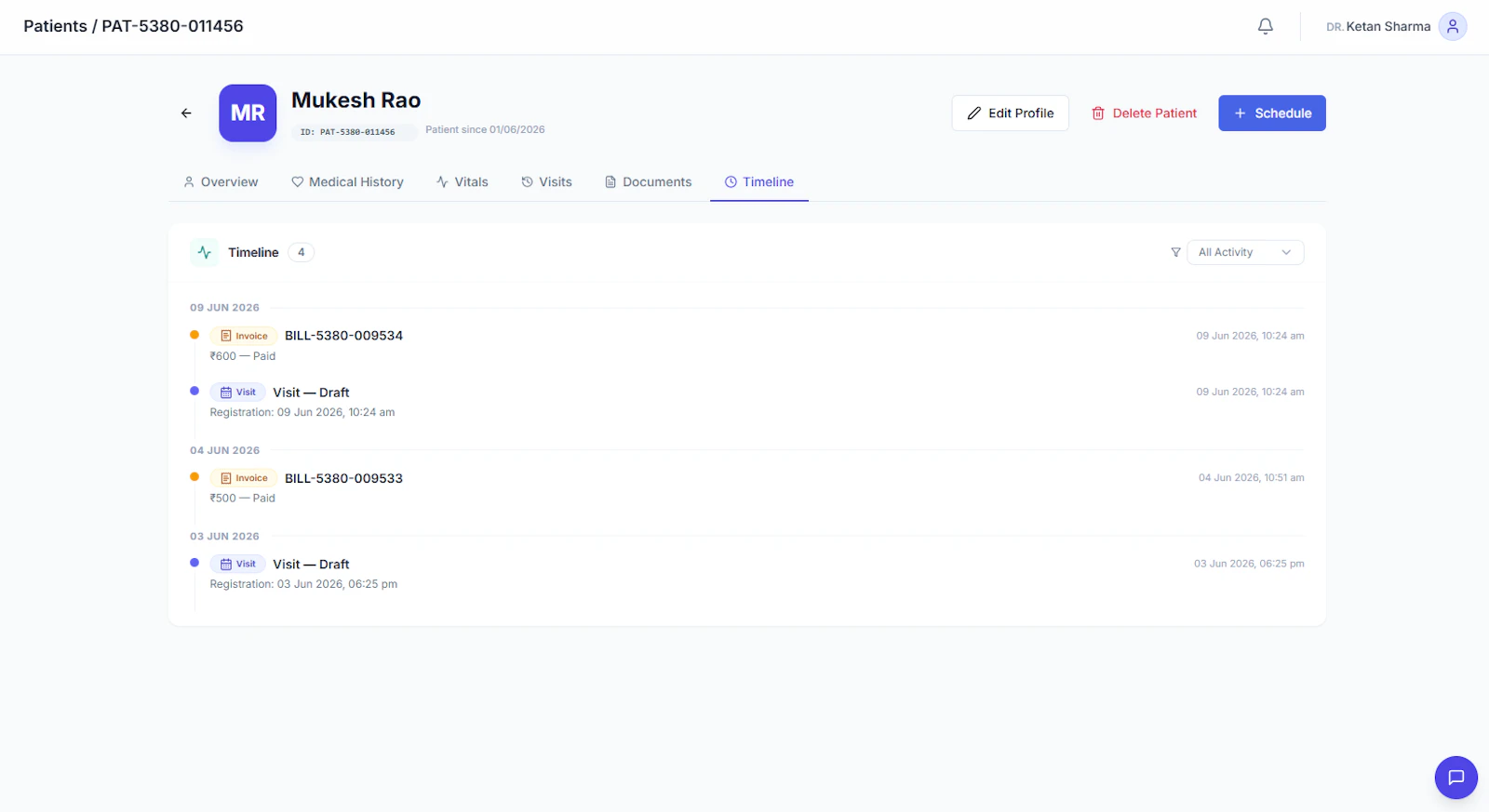Screen dimensions: 1489x812
Task: Click the filter funnel icon
Action: (1175, 252)
